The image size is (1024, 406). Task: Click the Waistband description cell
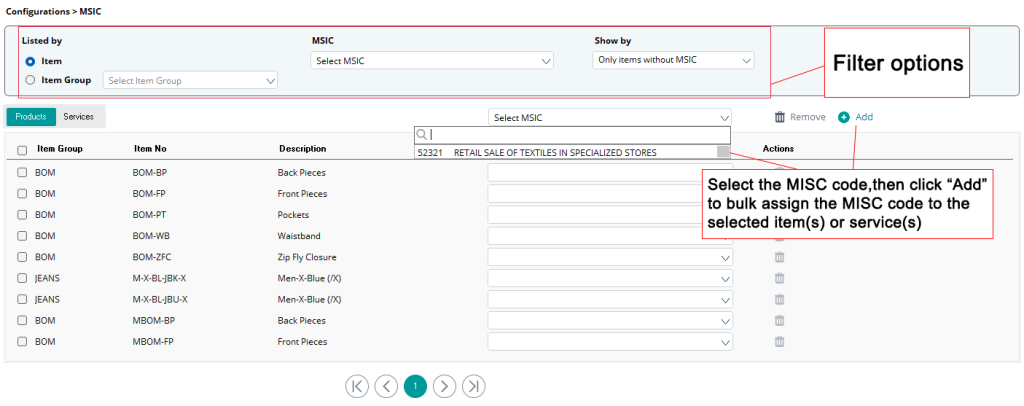pos(299,236)
